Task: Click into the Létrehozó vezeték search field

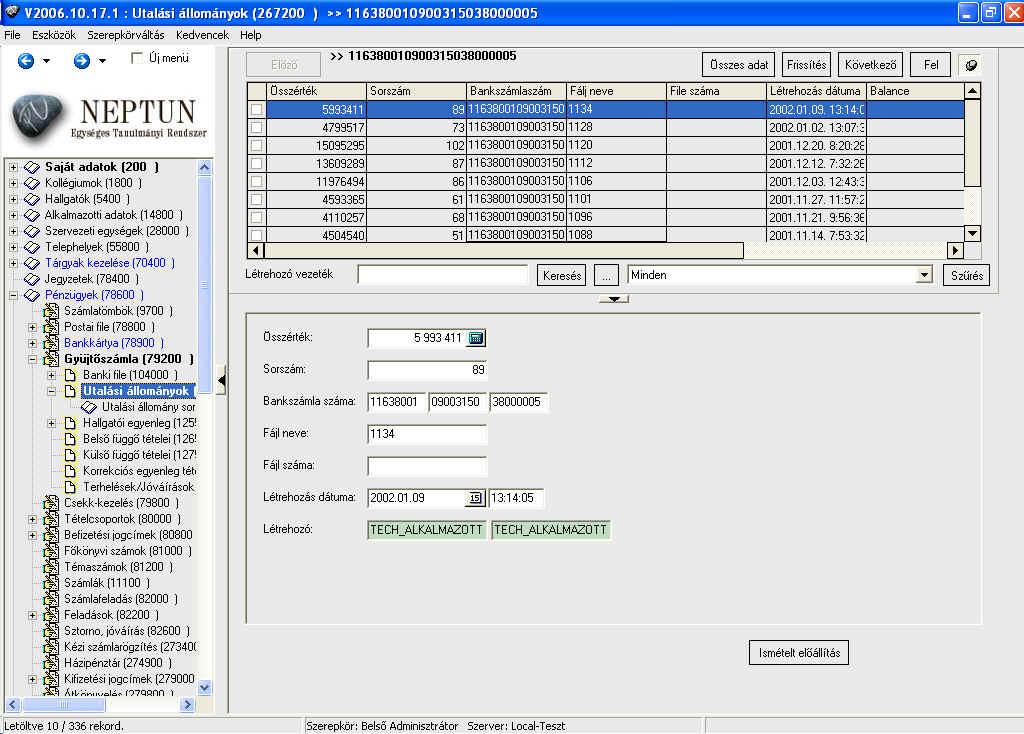Action: (443, 275)
